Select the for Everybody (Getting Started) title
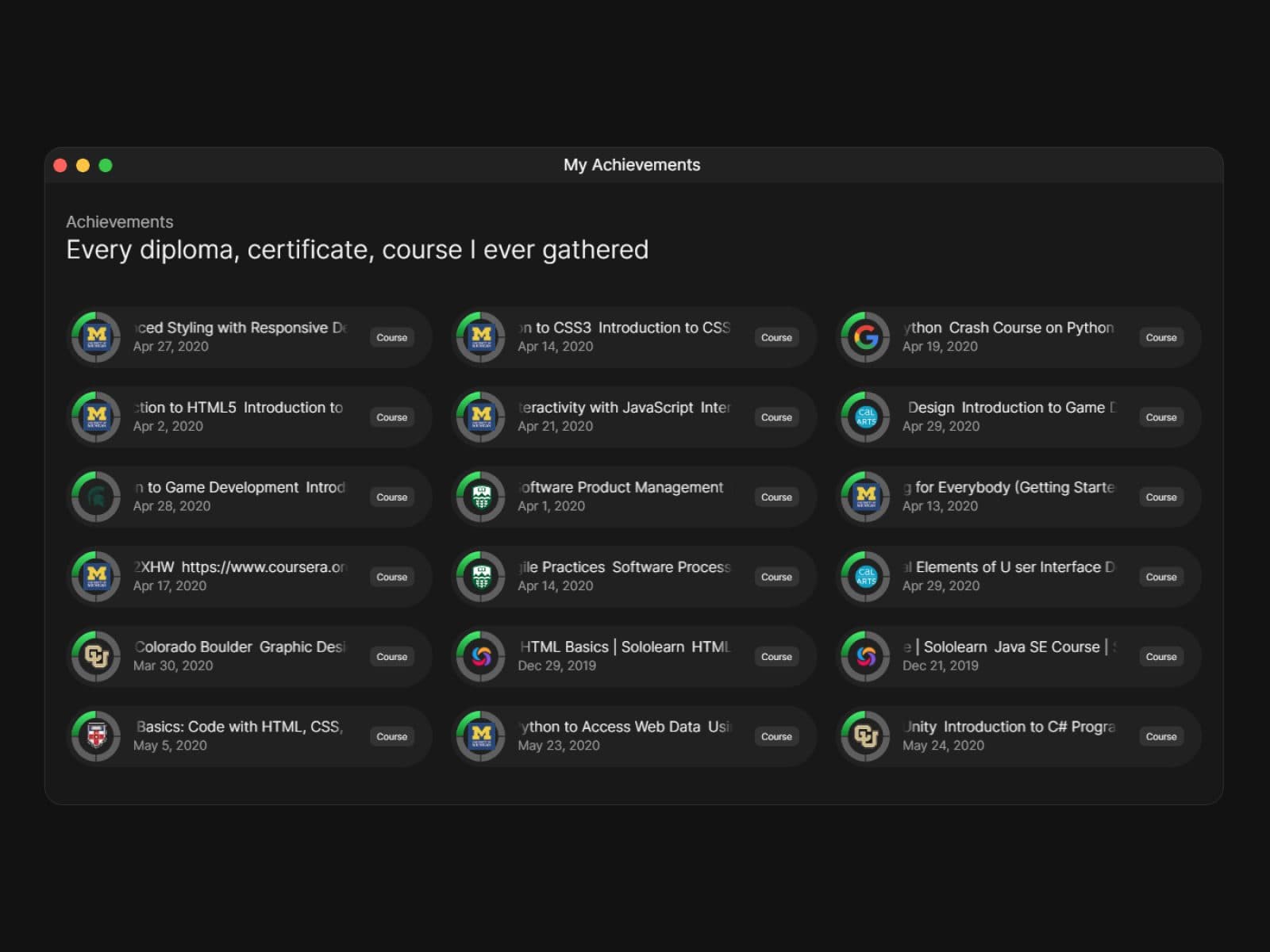This screenshot has width=1270, height=952. pyautogui.click(x=1009, y=487)
